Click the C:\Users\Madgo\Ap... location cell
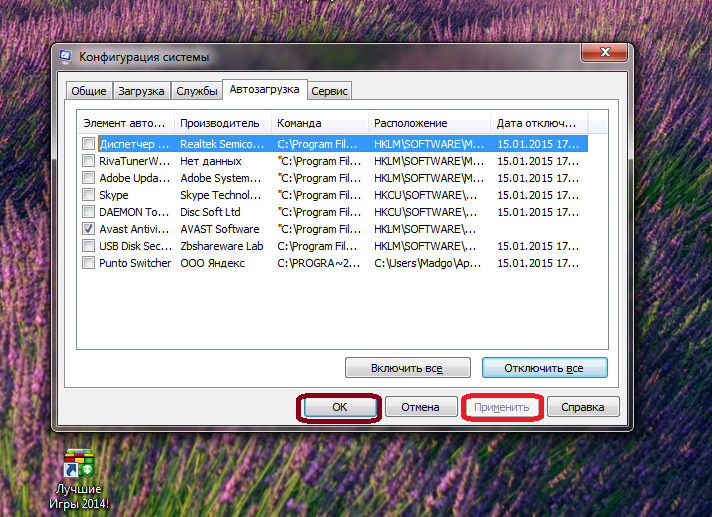This screenshot has width=712, height=517. click(x=427, y=263)
